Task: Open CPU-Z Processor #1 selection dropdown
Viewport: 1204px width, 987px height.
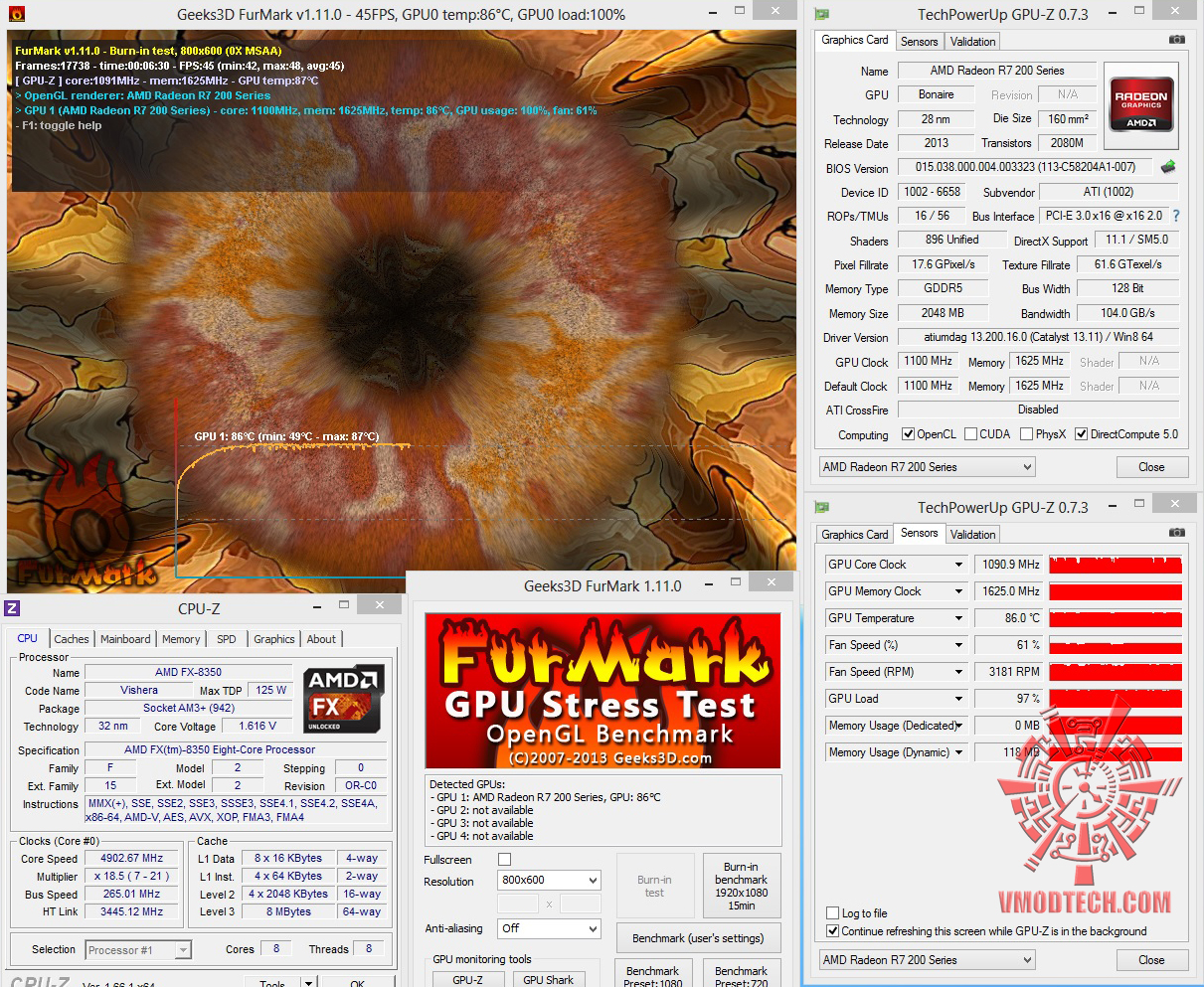Action: click(x=138, y=950)
